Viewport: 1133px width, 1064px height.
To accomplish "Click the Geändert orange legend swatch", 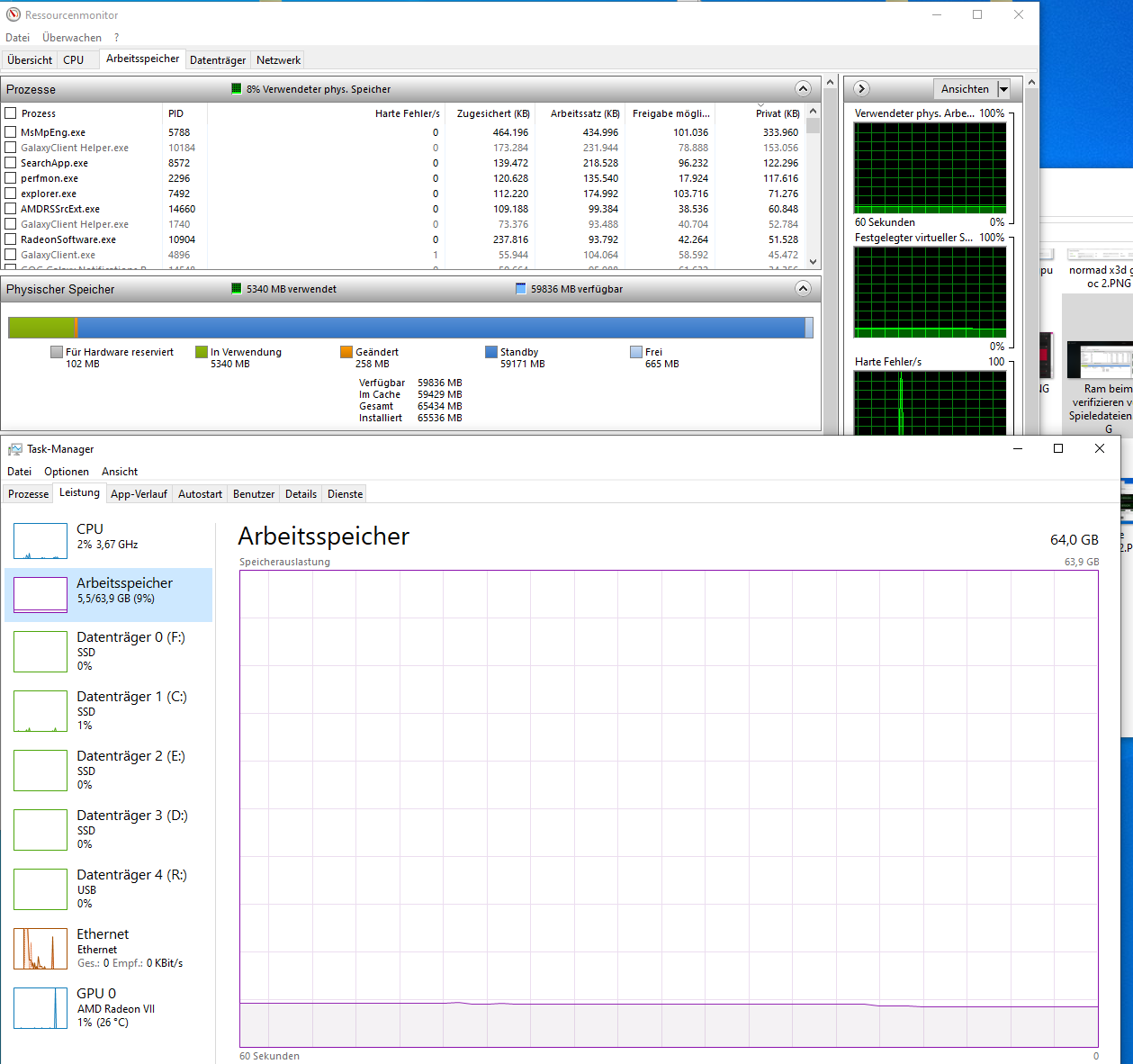I will 346,352.
